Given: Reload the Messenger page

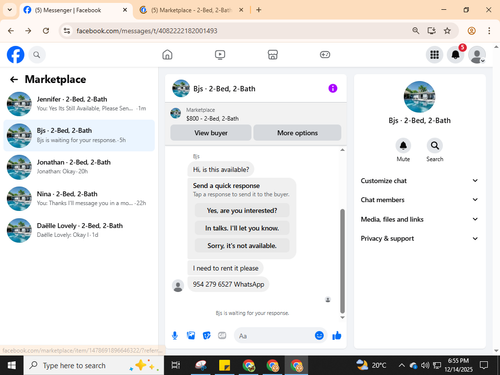Looking at the screenshot, I should [46, 31].
